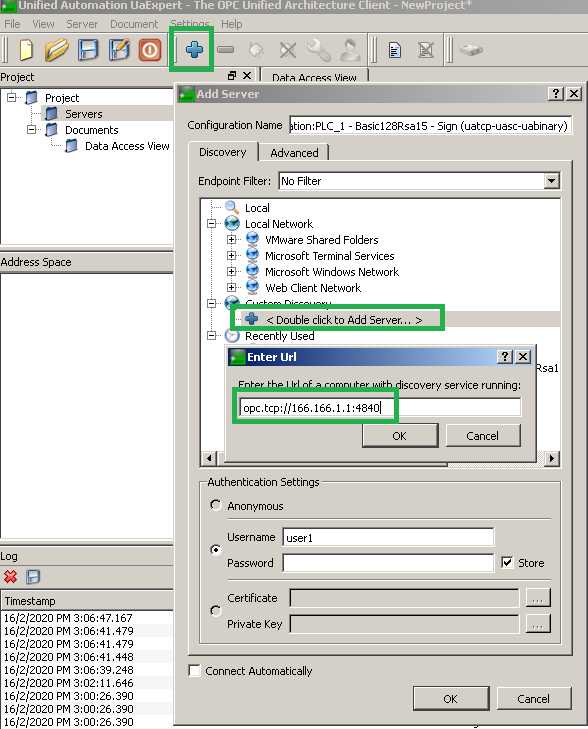This screenshot has height=729, width=588.
Task: Click the minus Remove Server toolbar icon
Action: tap(225, 49)
